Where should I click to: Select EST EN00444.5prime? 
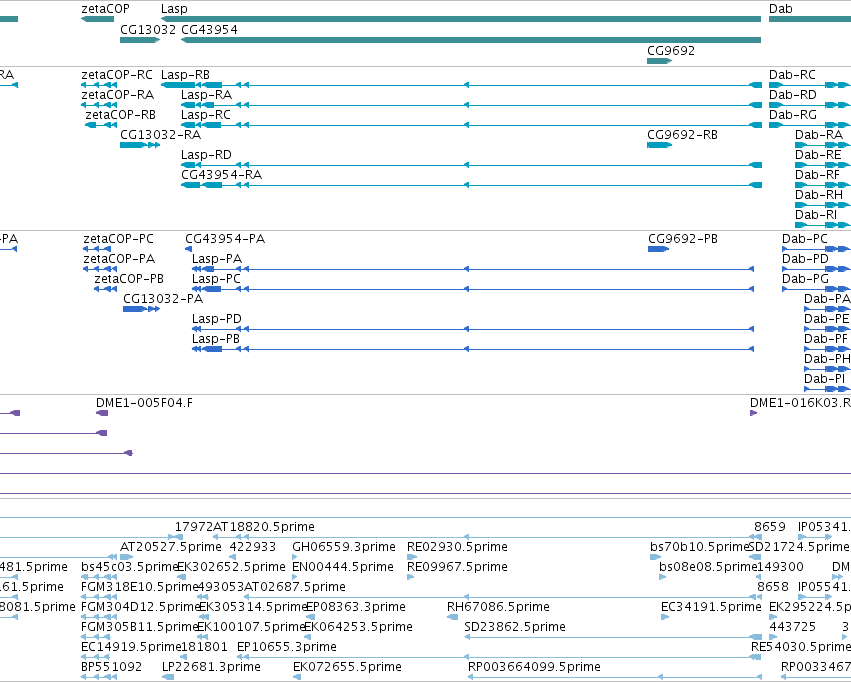343,567
